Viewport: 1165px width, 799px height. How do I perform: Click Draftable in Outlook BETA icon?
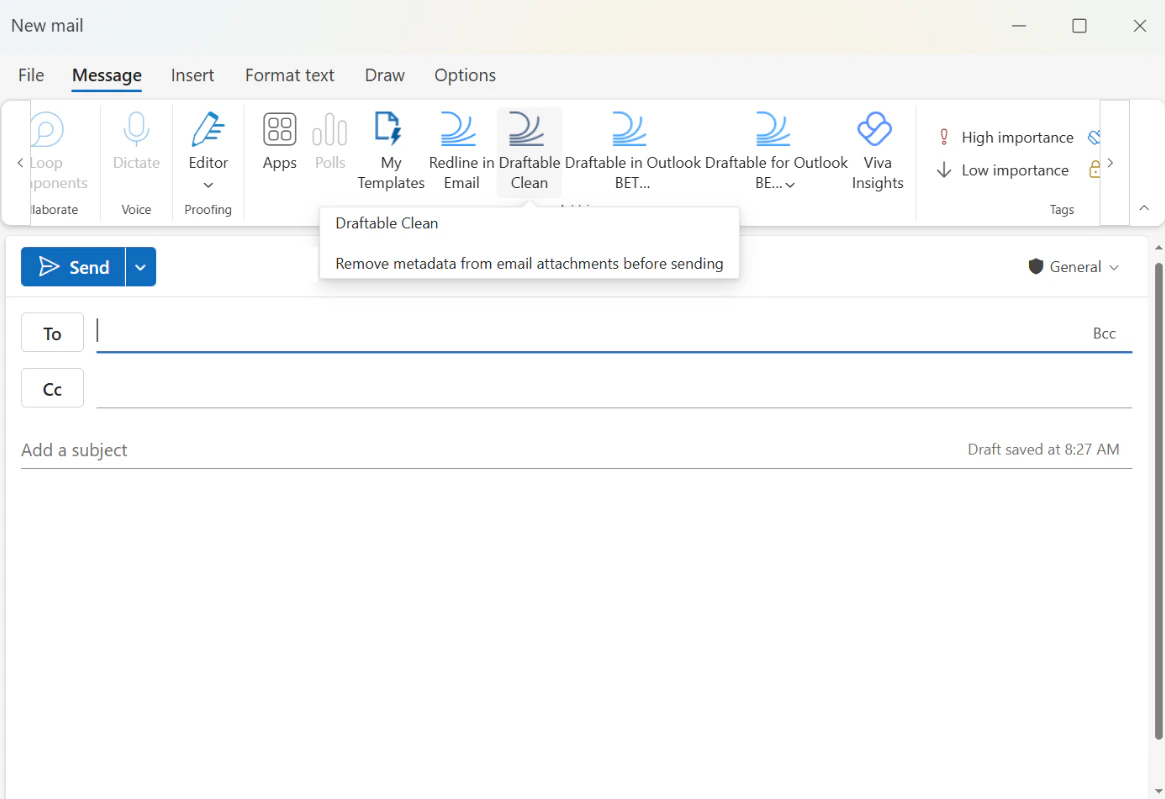tap(632, 150)
